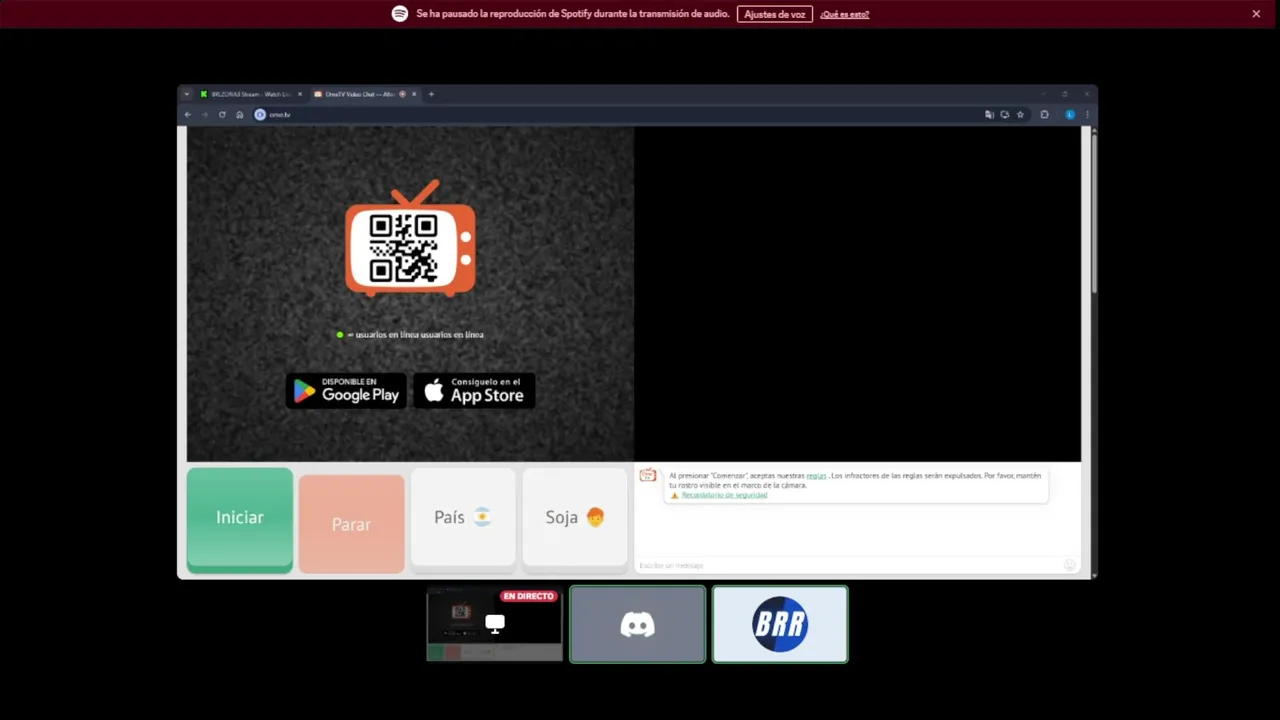The width and height of the screenshot is (1280, 720).
Task: Click the EN DIRECTO live badge
Action: [x=528, y=596]
